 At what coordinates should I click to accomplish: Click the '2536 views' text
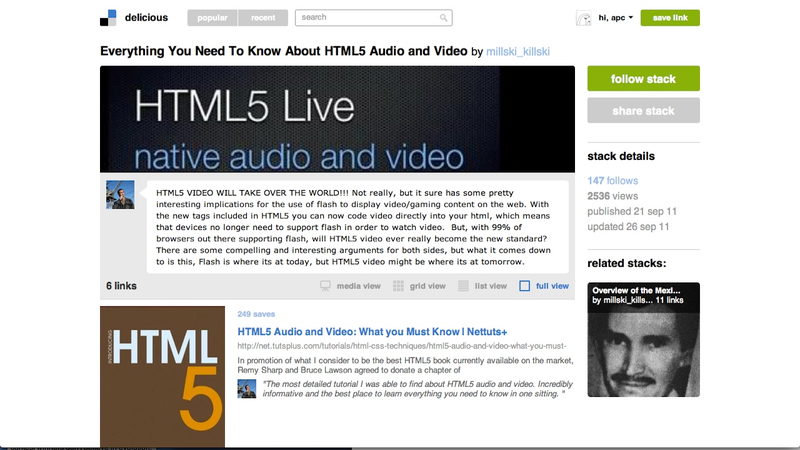click(x=612, y=196)
